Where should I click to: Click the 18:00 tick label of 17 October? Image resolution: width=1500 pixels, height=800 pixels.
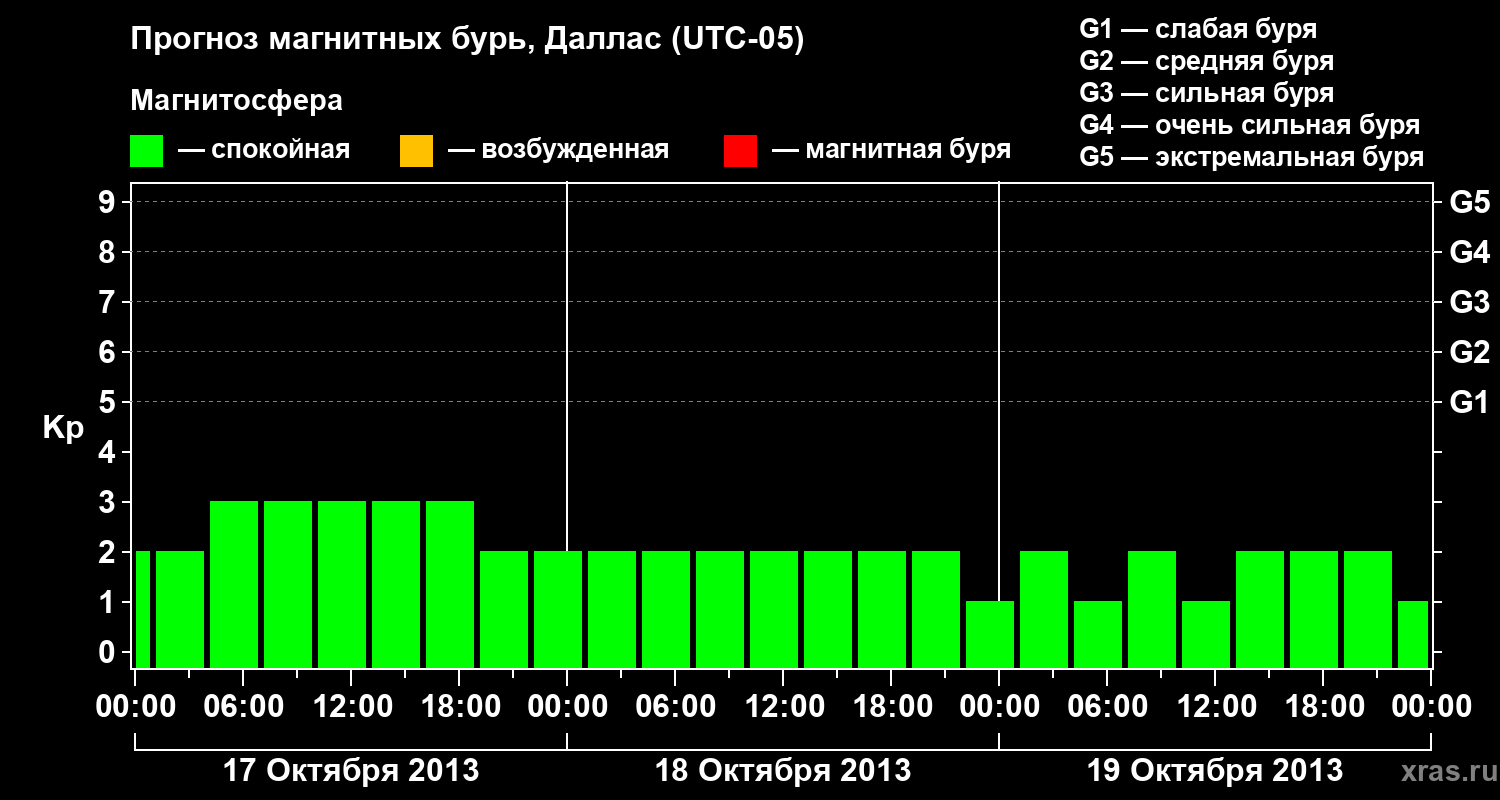click(459, 706)
